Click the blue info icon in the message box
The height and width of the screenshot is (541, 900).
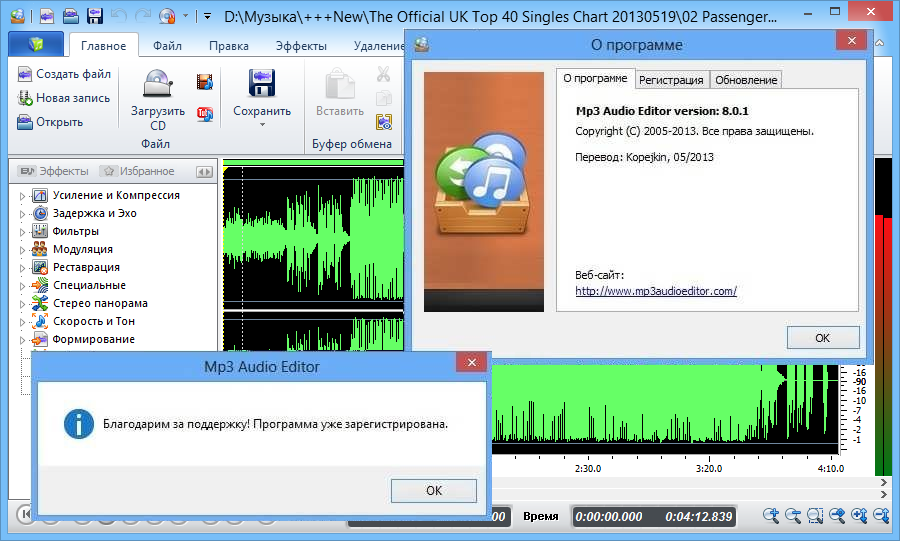[79, 424]
